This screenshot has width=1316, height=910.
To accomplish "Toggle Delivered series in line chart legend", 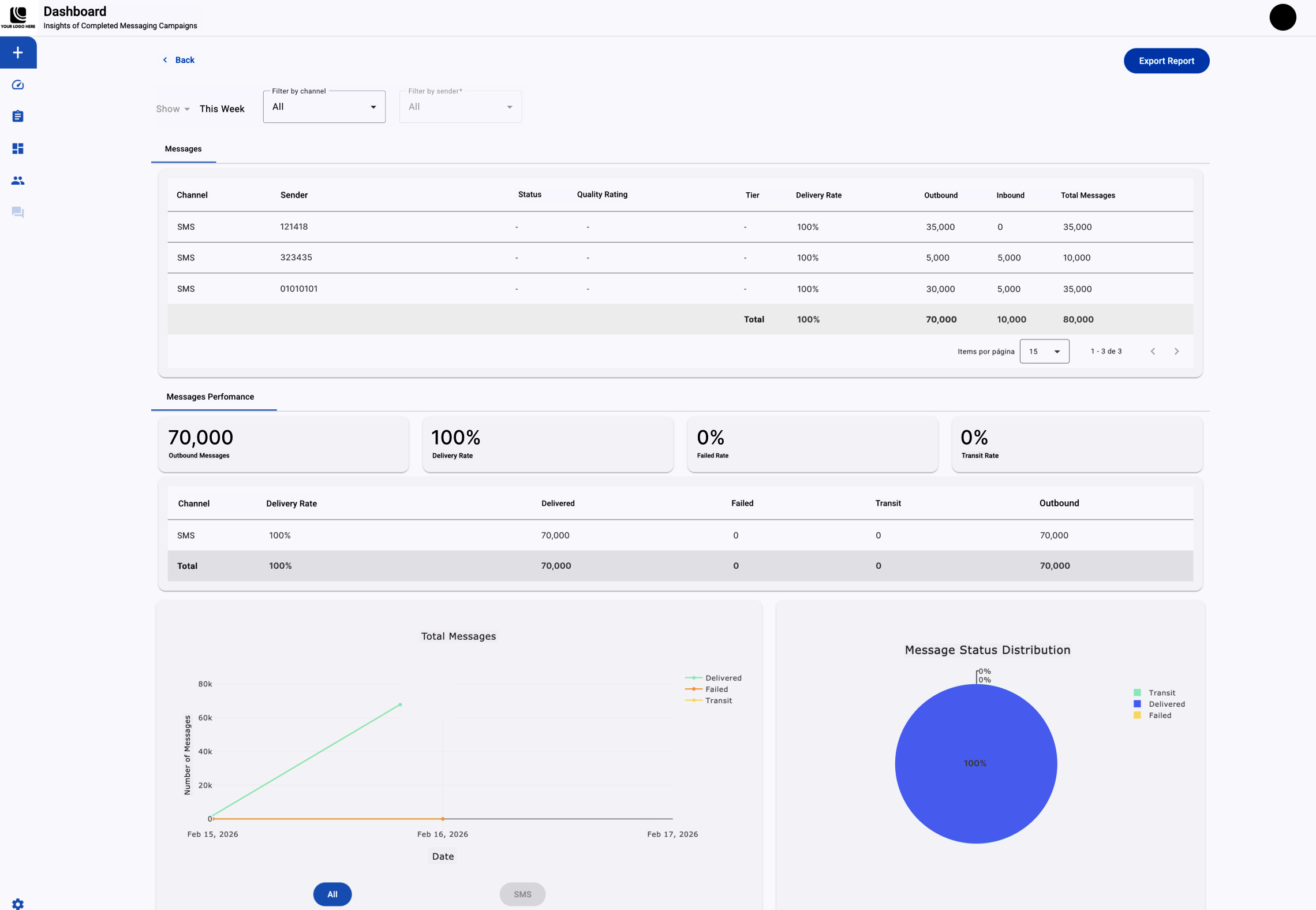I will (723, 678).
